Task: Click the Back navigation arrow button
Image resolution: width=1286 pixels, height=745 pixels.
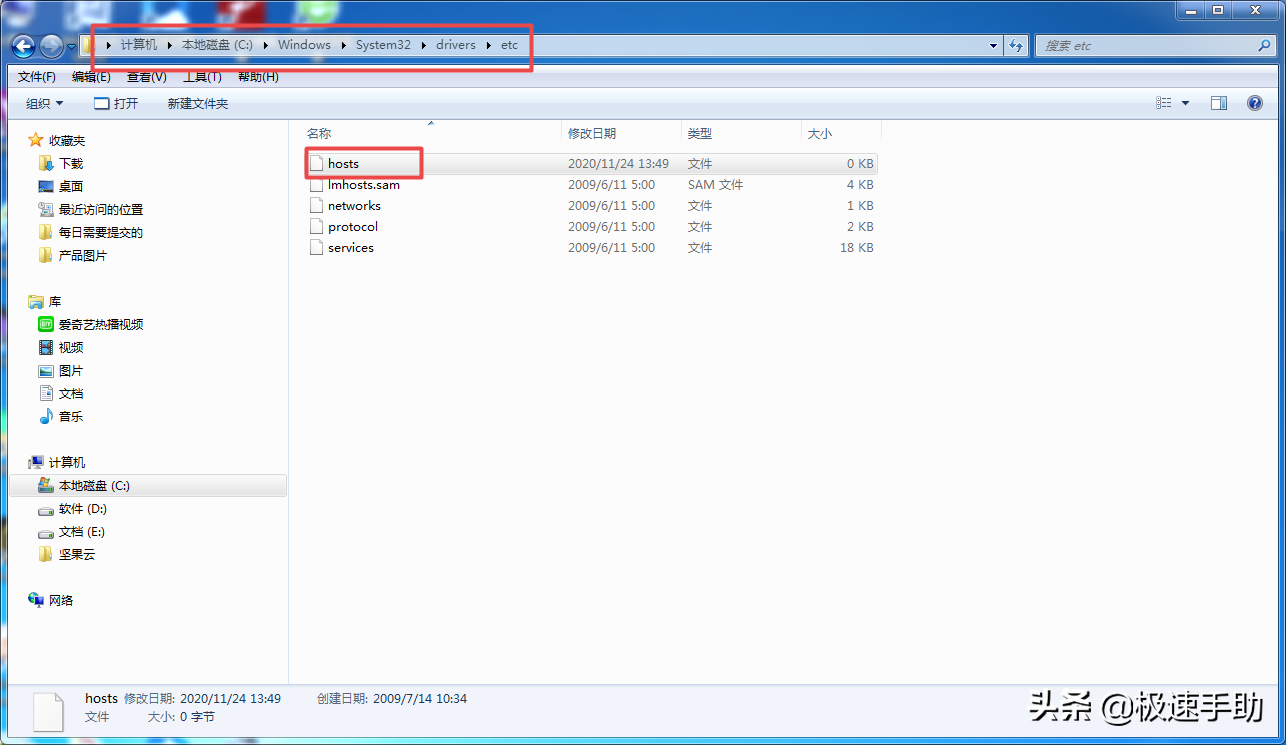Action: coord(24,46)
